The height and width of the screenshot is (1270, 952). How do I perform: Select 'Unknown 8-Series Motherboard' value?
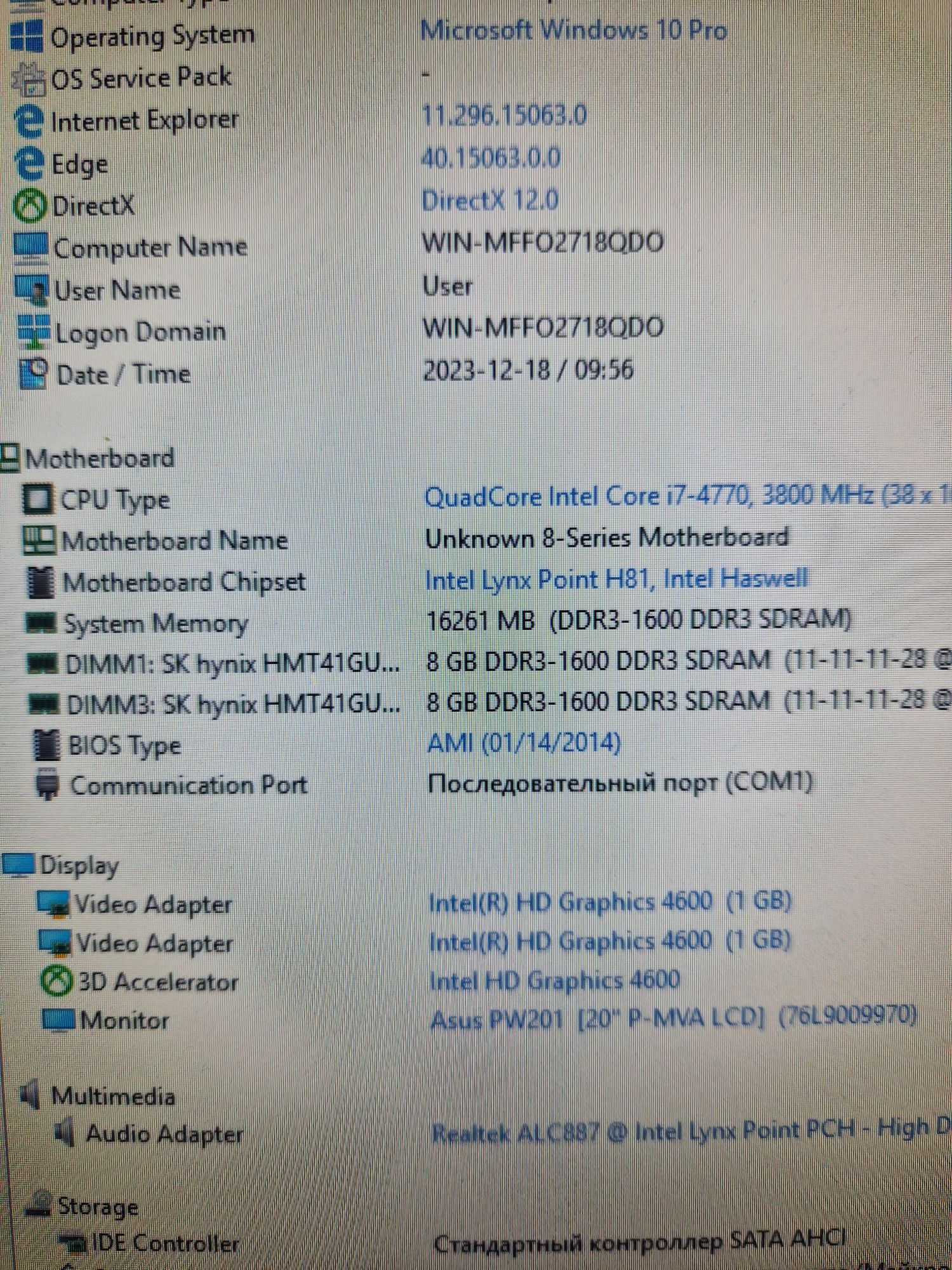607,538
